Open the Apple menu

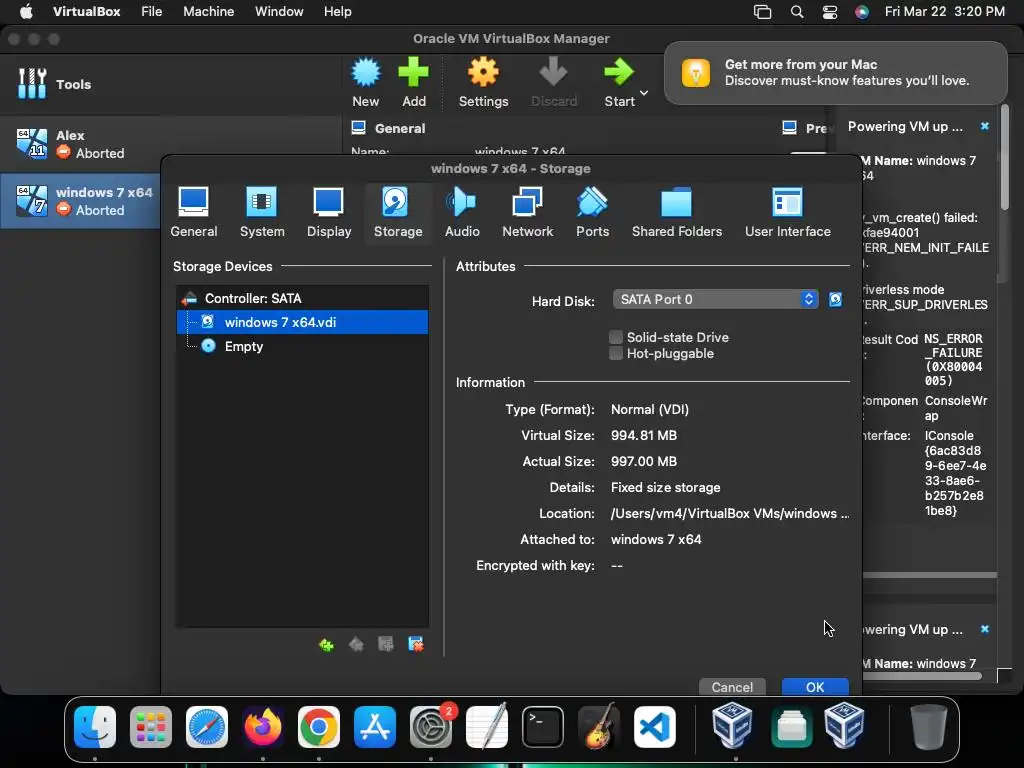point(26,12)
